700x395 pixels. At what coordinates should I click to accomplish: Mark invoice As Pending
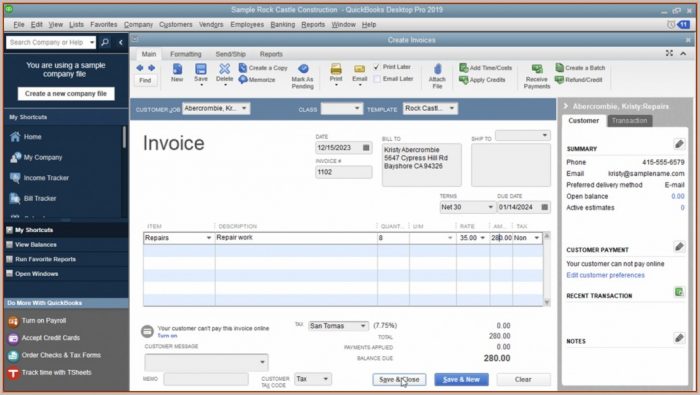click(303, 76)
